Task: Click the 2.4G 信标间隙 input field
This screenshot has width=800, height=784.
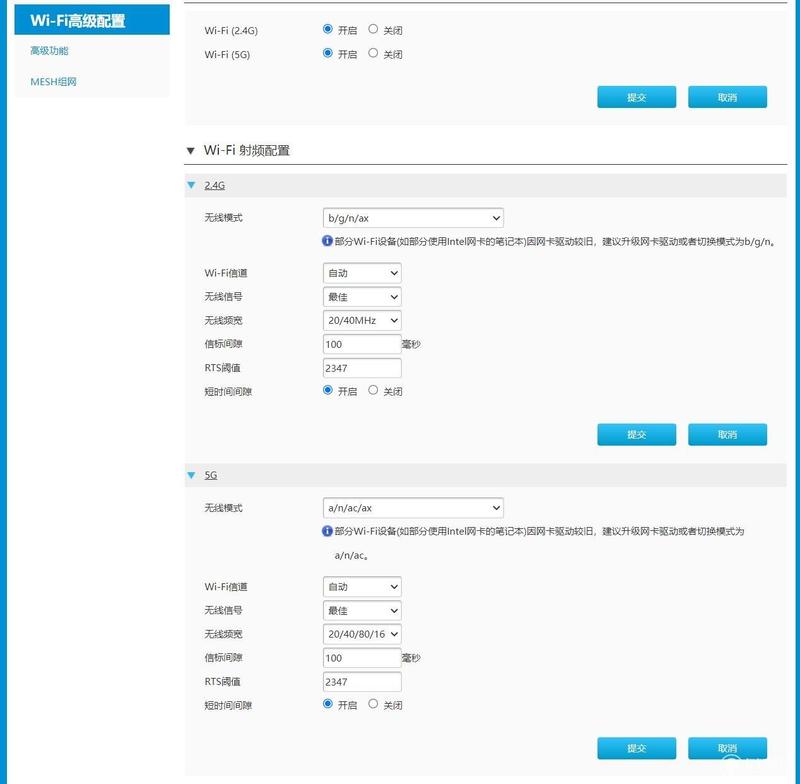Action: coord(362,344)
